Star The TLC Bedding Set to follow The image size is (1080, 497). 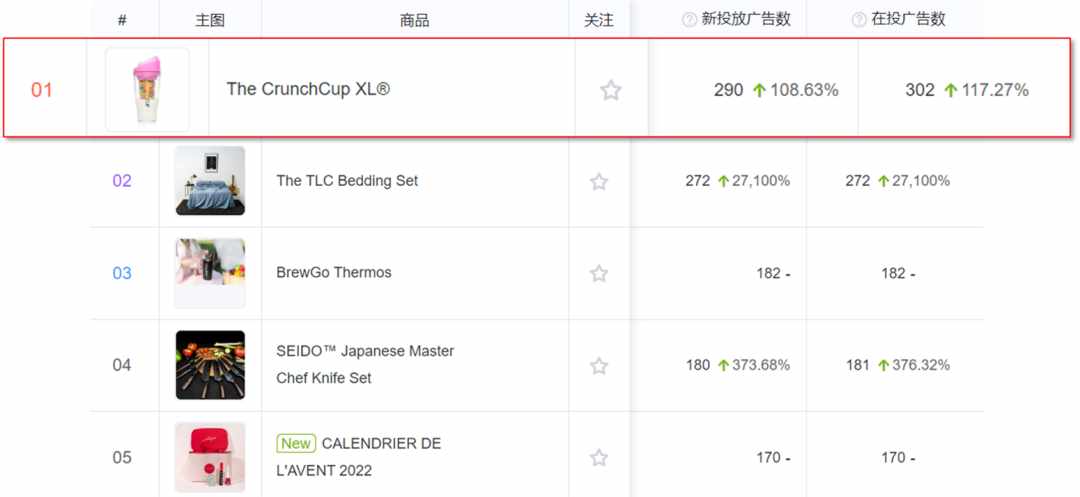click(x=599, y=182)
